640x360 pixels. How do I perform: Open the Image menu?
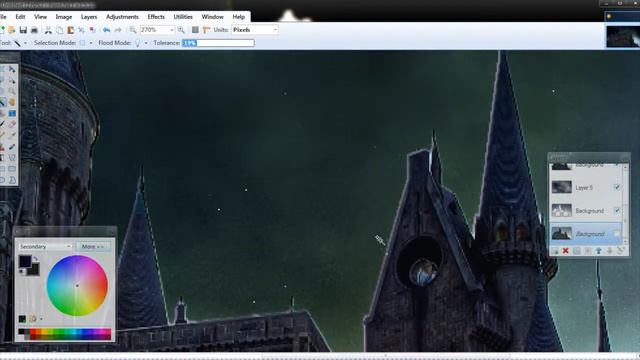[x=64, y=17]
